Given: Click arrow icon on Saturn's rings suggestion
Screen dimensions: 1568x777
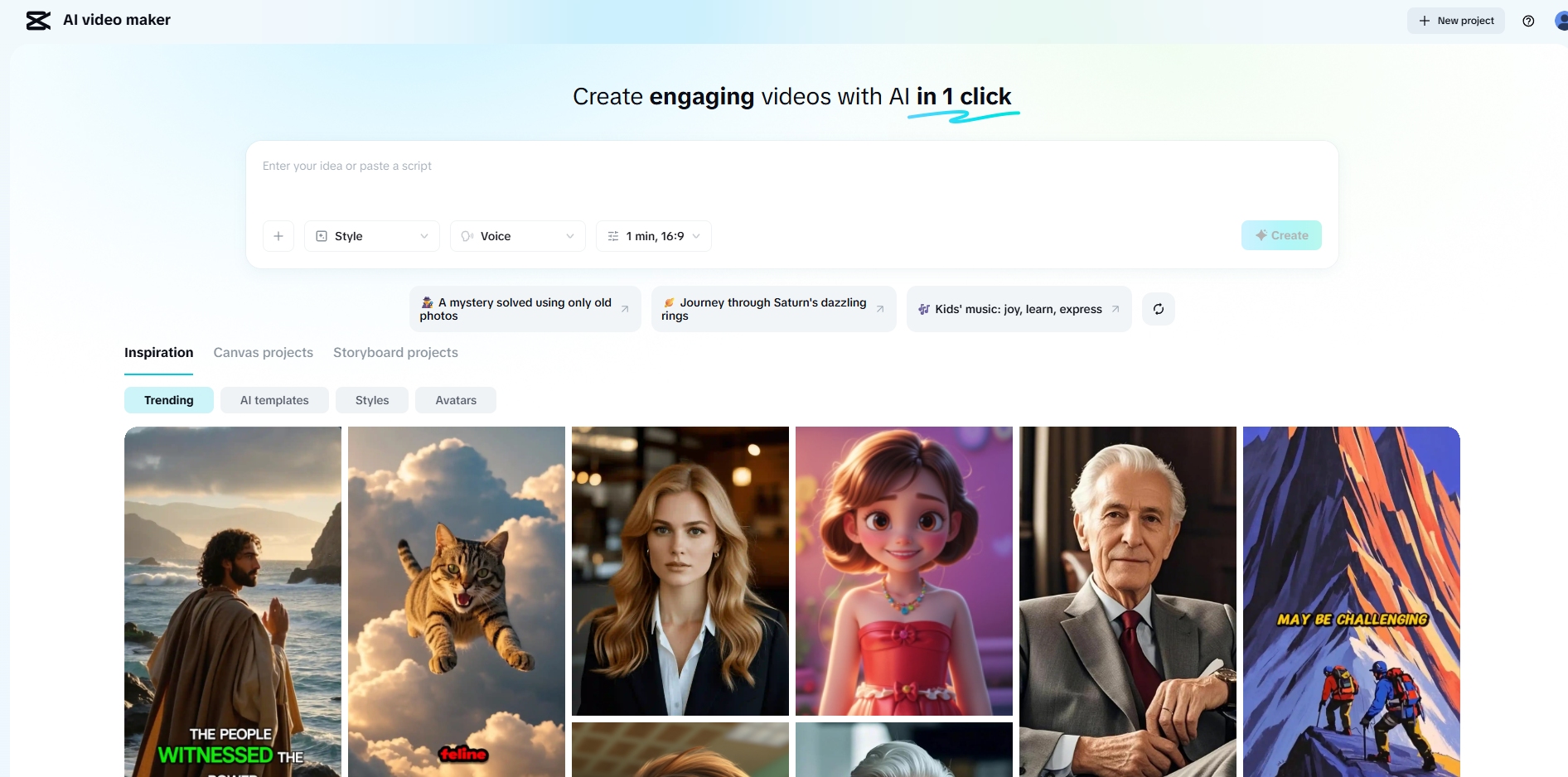Looking at the screenshot, I should 880,309.
